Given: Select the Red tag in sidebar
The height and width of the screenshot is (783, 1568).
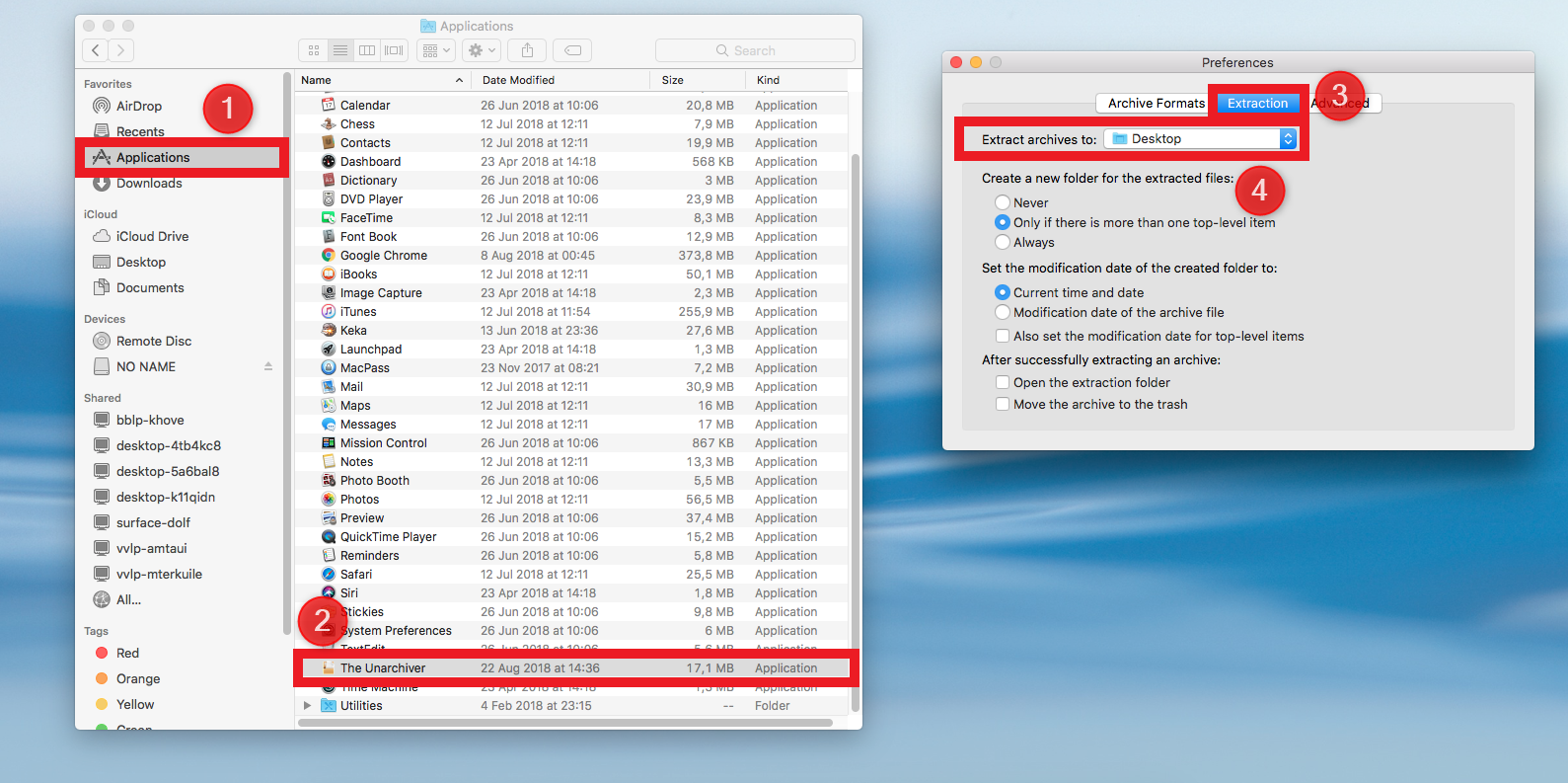Looking at the screenshot, I should coord(127,653).
